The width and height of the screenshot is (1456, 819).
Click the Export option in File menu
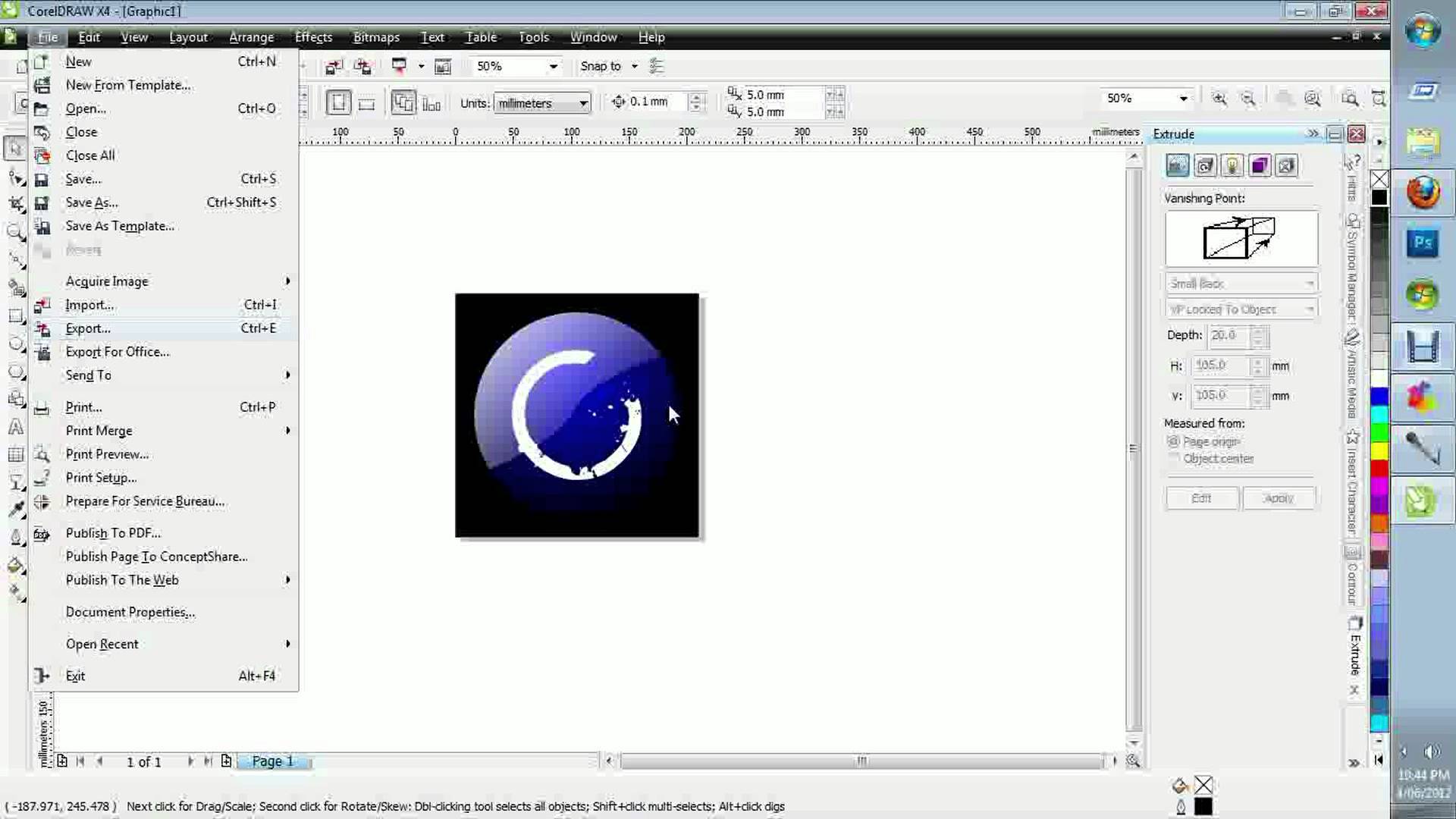(x=87, y=328)
